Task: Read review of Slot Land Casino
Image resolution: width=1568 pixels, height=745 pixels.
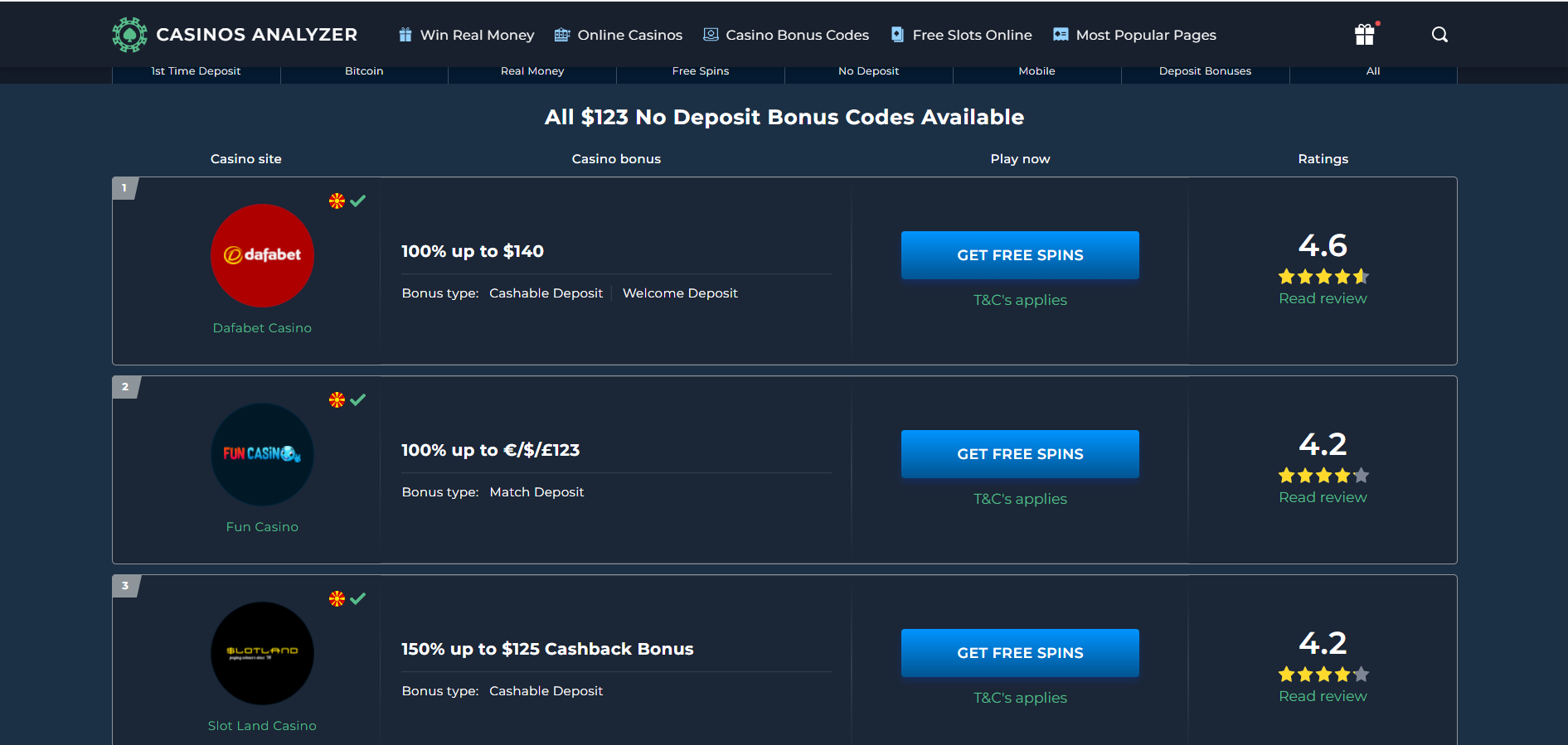Action: 1323,696
